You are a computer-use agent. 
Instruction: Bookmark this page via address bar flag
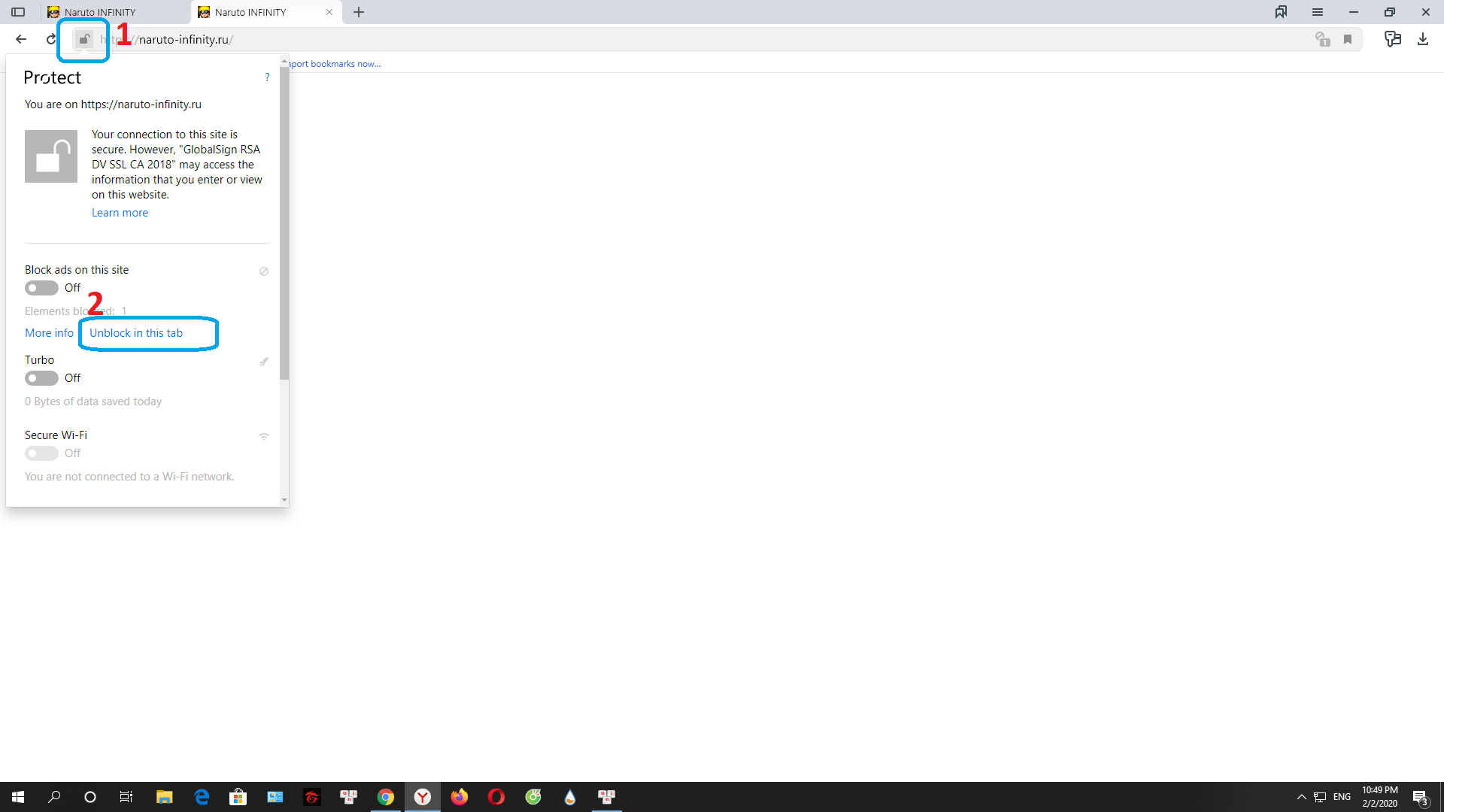click(x=1348, y=39)
